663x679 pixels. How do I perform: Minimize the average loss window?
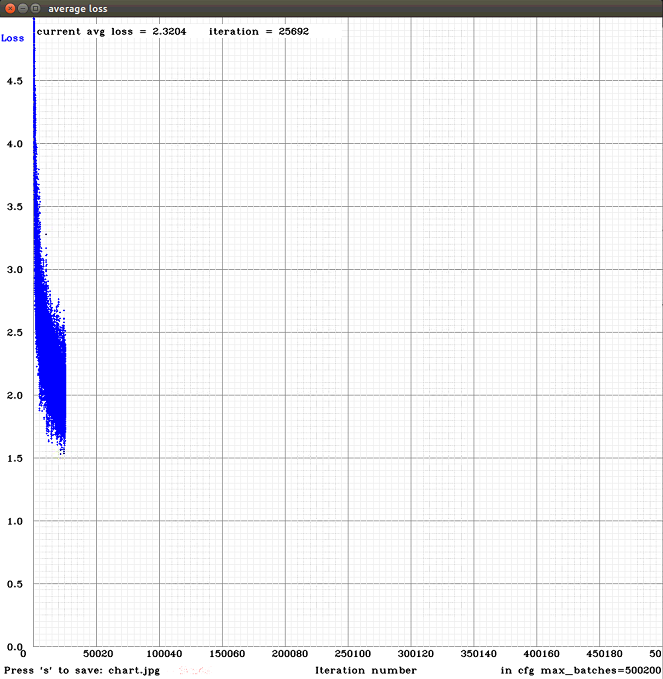click(x=23, y=8)
